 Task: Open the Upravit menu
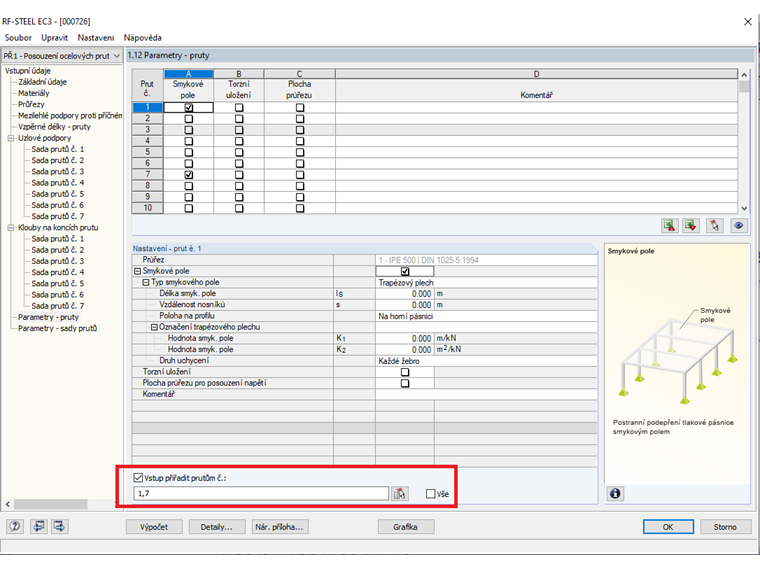pos(54,38)
